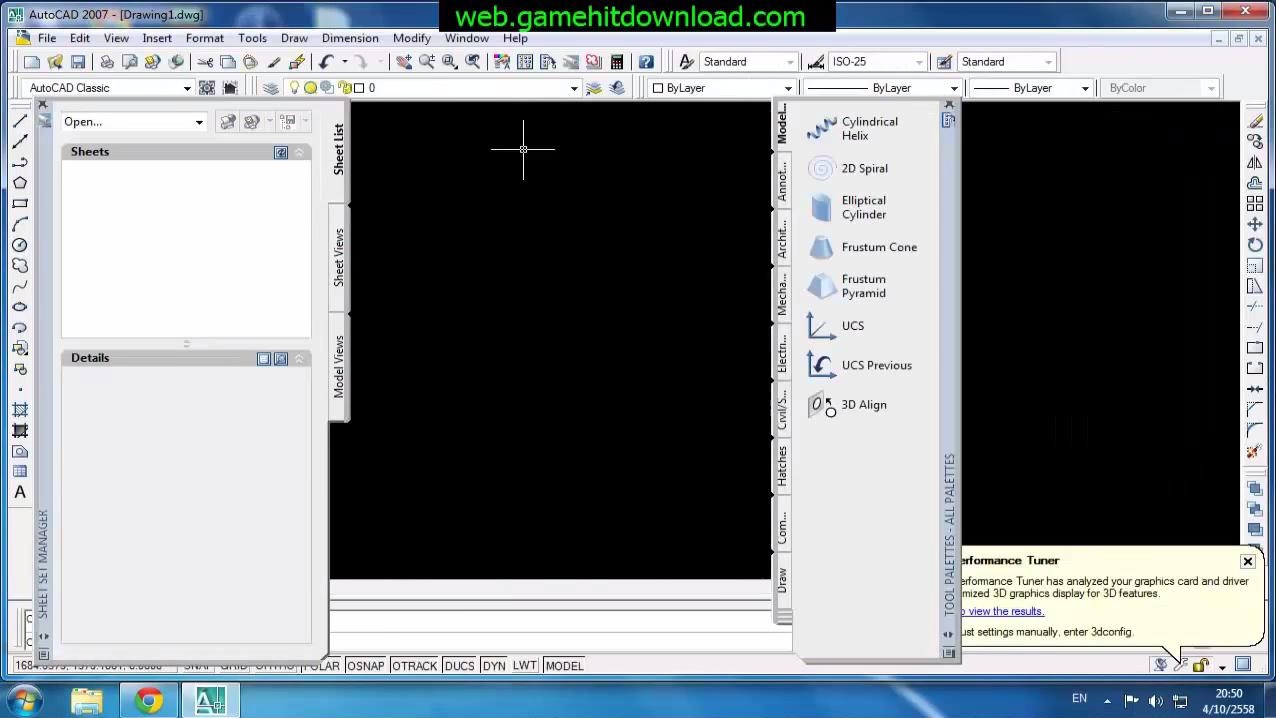The image size is (1276, 718).
Task: Open the Draw menu
Action: click(294, 38)
